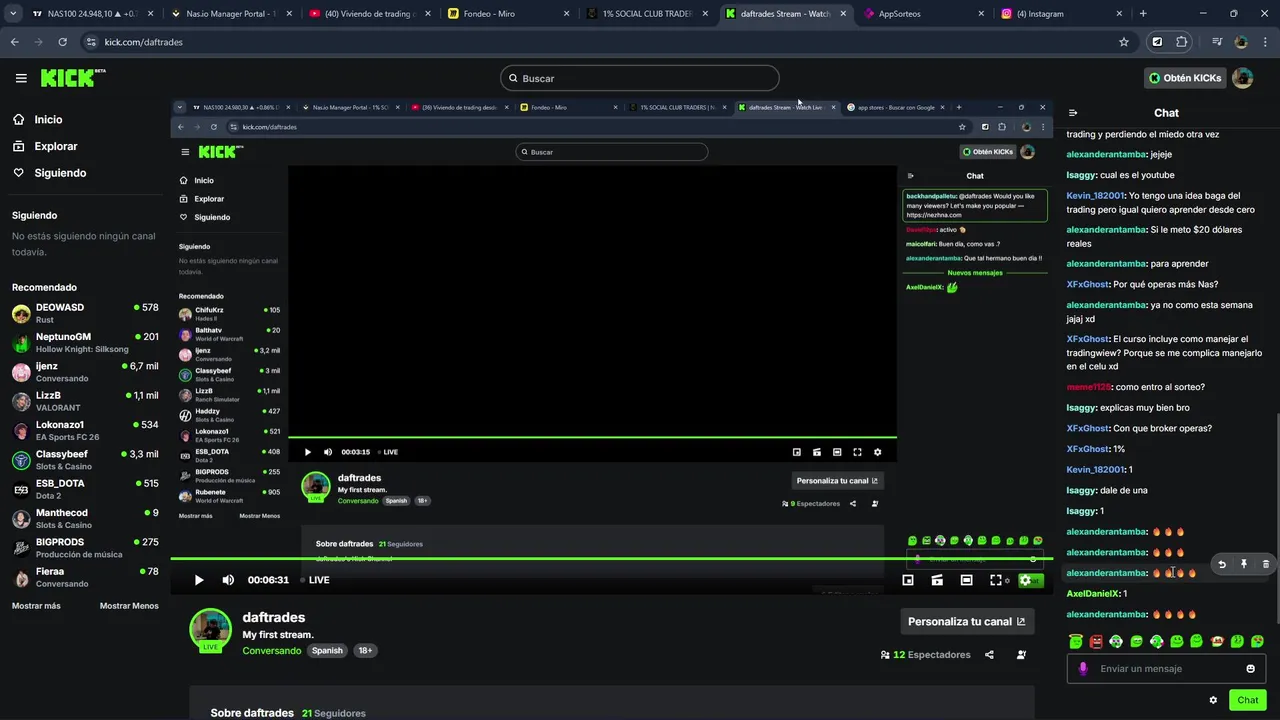
Task: Open the emoji picker smiley in message box
Action: coord(1250,669)
